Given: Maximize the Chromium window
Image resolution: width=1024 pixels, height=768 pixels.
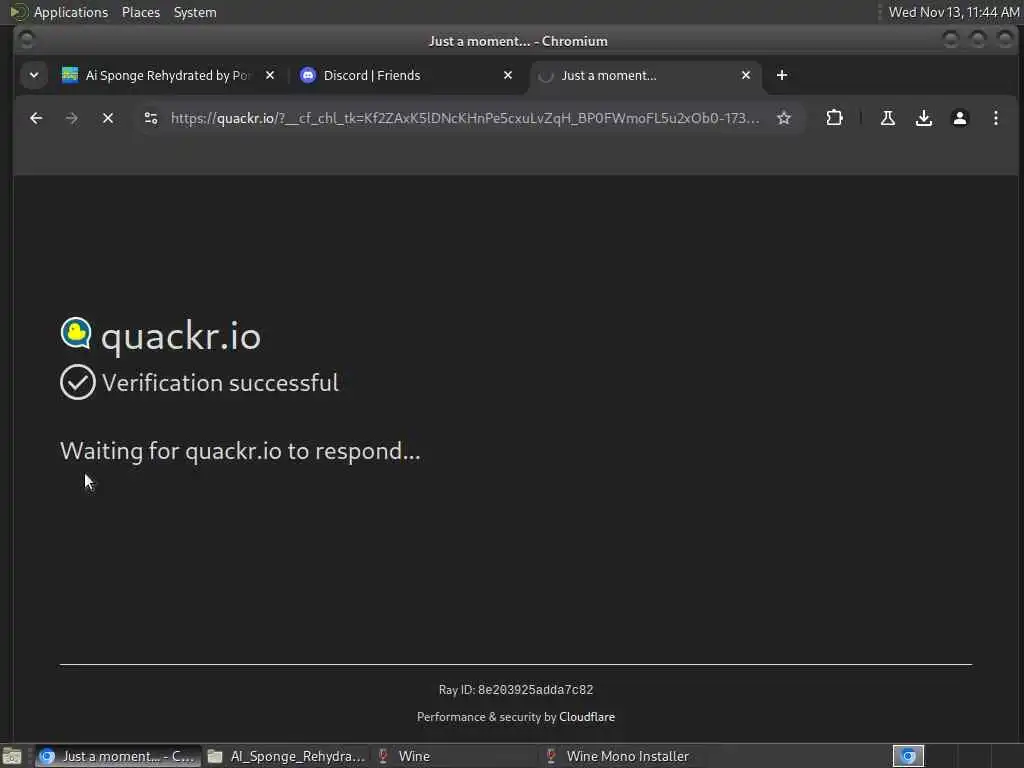Looking at the screenshot, I should (978, 40).
